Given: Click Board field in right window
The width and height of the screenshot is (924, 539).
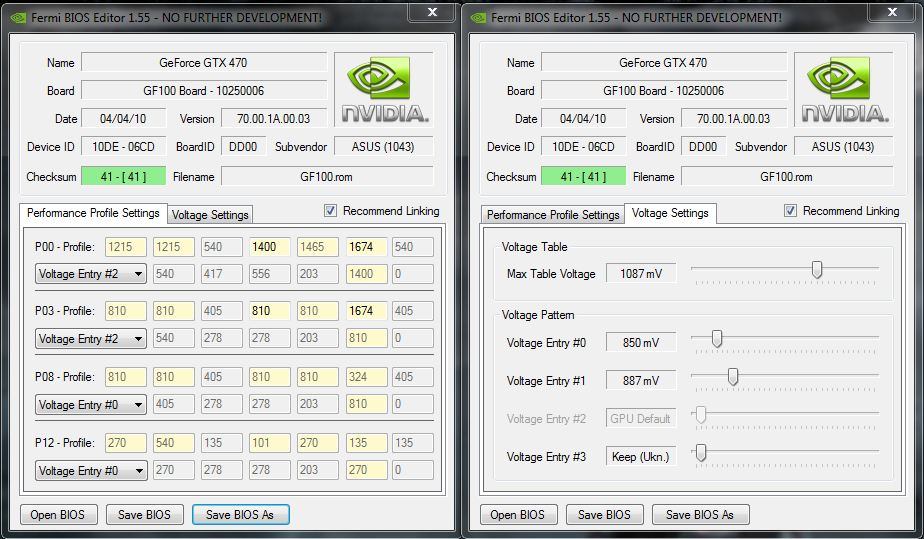Looking at the screenshot, I should pos(664,91).
